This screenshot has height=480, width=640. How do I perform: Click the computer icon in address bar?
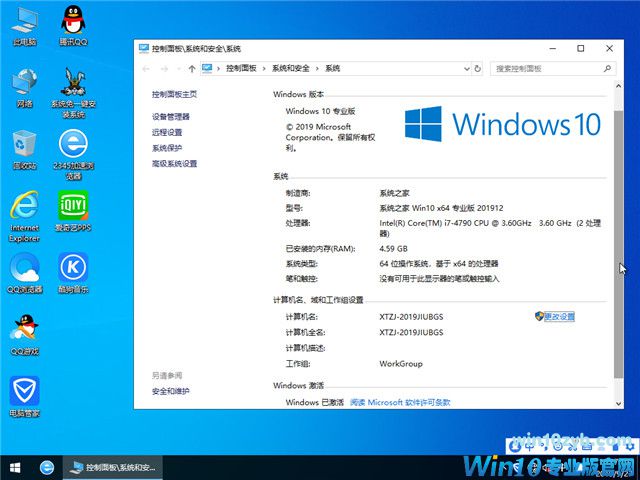point(207,68)
